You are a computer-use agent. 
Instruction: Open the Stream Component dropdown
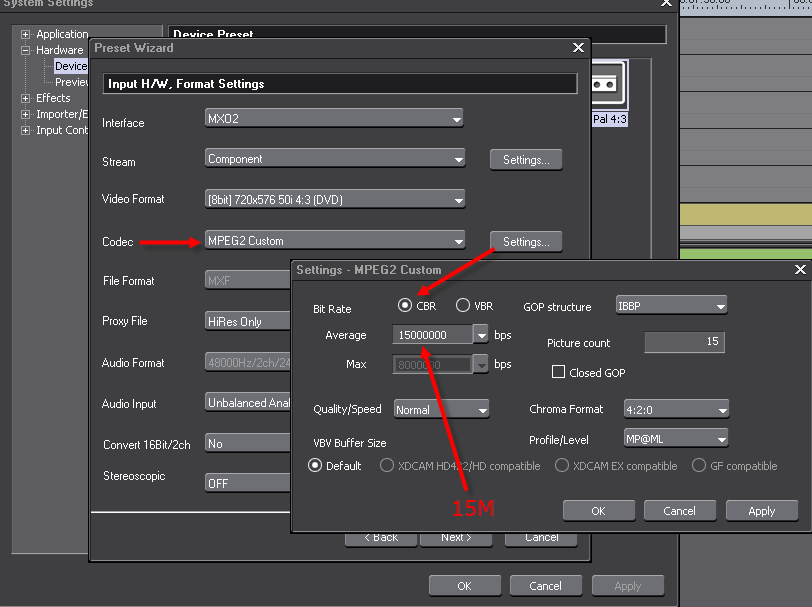coord(335,158)
